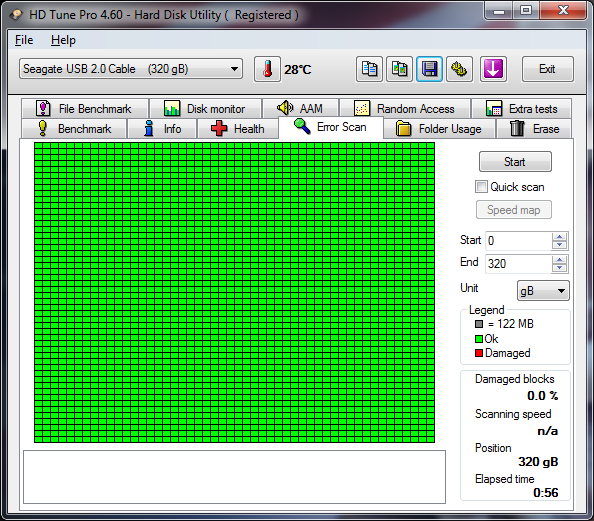
Task: Click the 320 gB position value
Action: [x=538, y=462]
